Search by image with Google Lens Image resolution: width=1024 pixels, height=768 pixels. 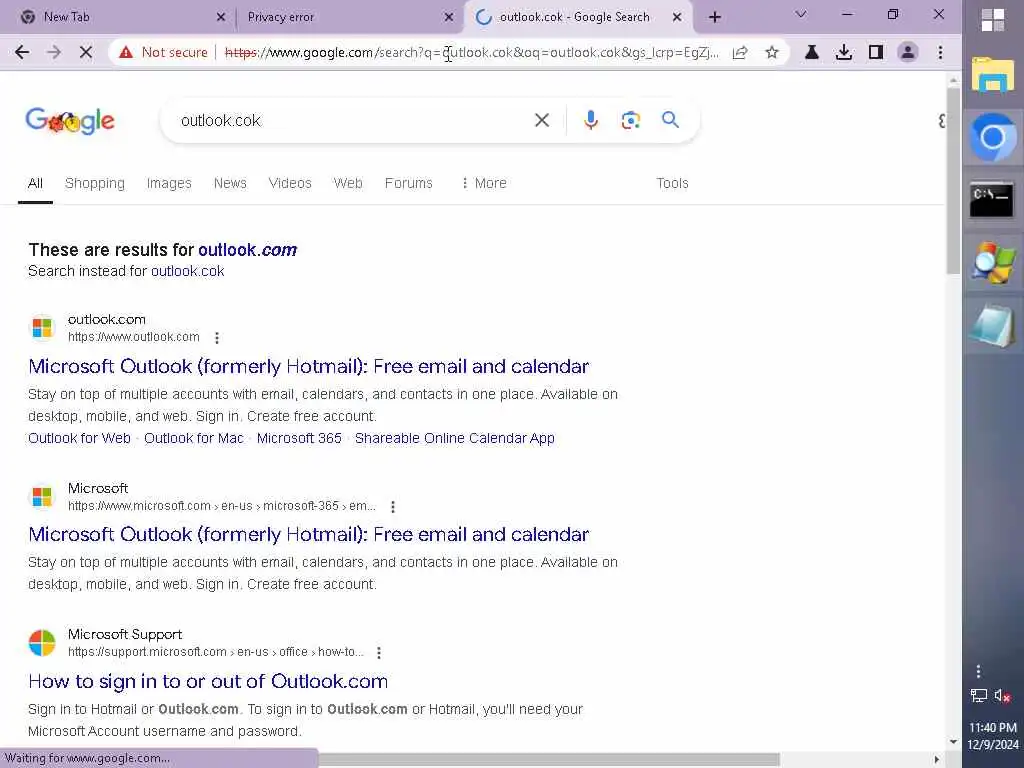pos(630,120)
